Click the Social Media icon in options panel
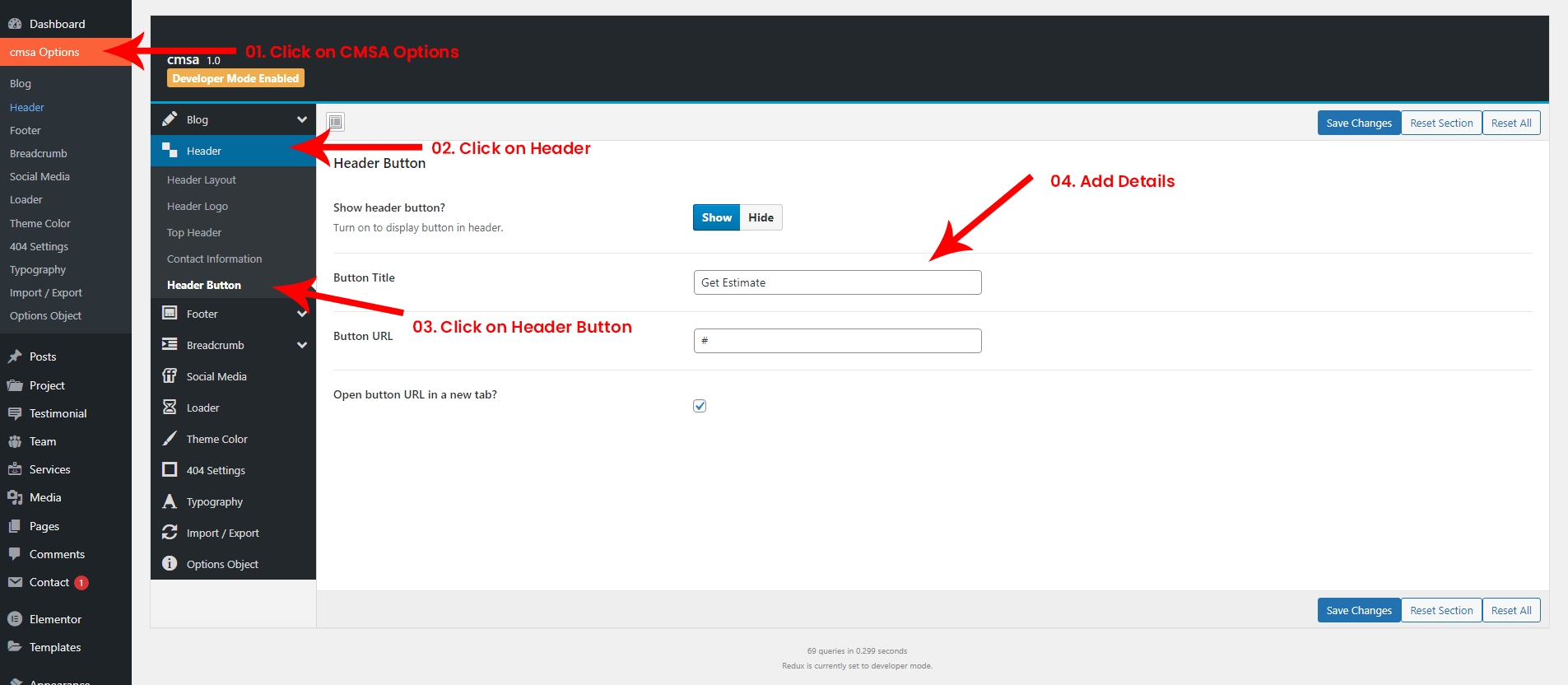 click(x=170, y=376)
